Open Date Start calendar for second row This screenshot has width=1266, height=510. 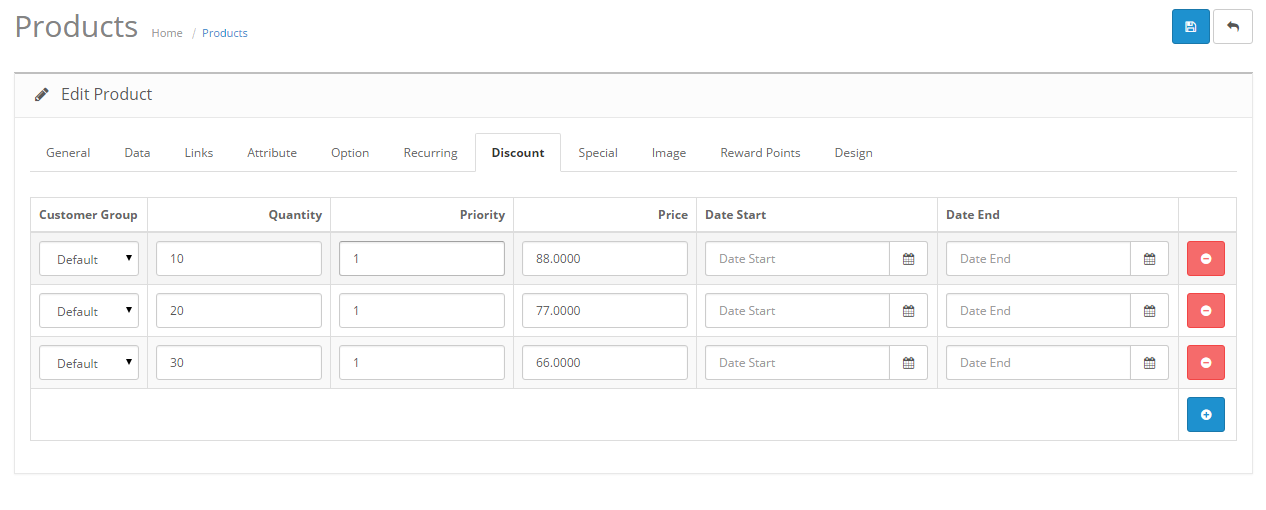pos(908,311)
